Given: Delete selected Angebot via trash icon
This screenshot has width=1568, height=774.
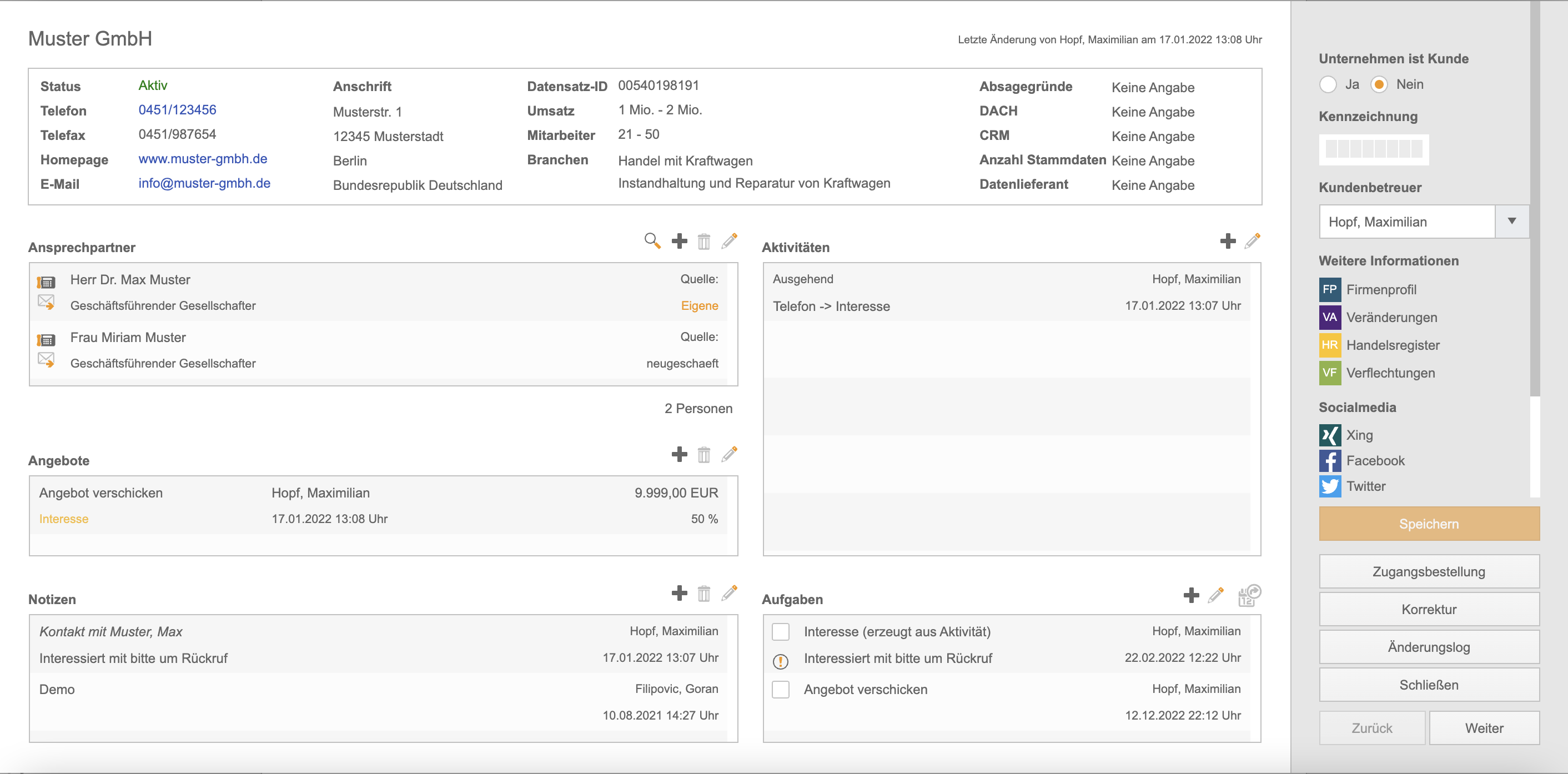Looking at the screenshot, I should 703,455.
